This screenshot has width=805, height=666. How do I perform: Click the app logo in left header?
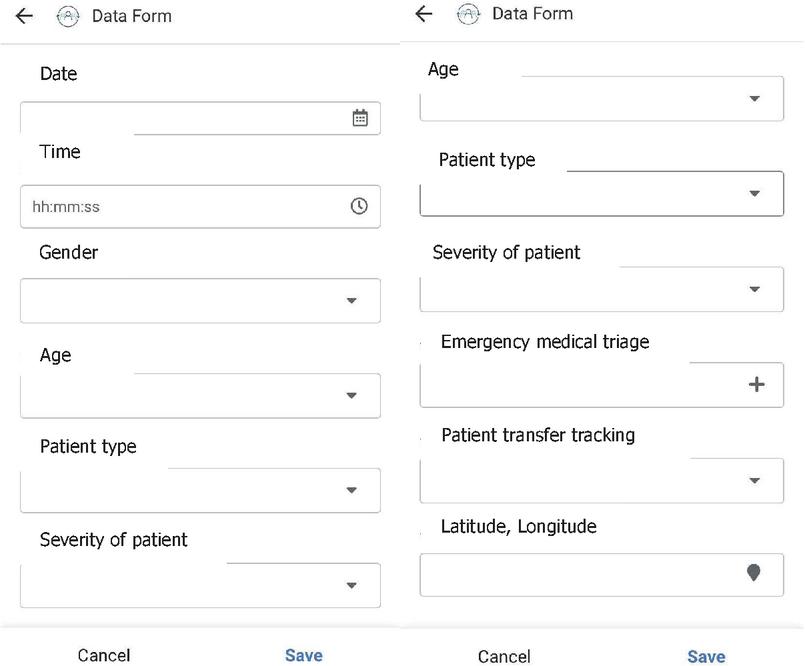(x=68, y=16)
